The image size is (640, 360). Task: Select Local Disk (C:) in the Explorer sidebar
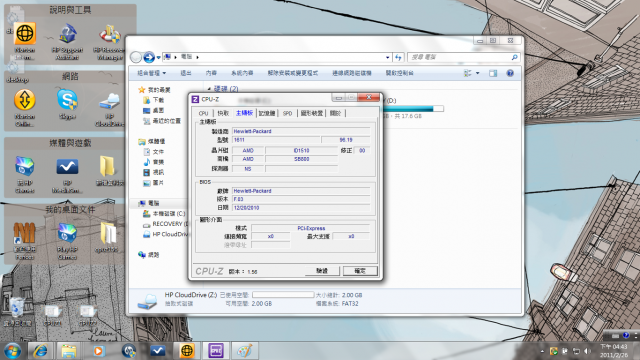tap(164, 213)
